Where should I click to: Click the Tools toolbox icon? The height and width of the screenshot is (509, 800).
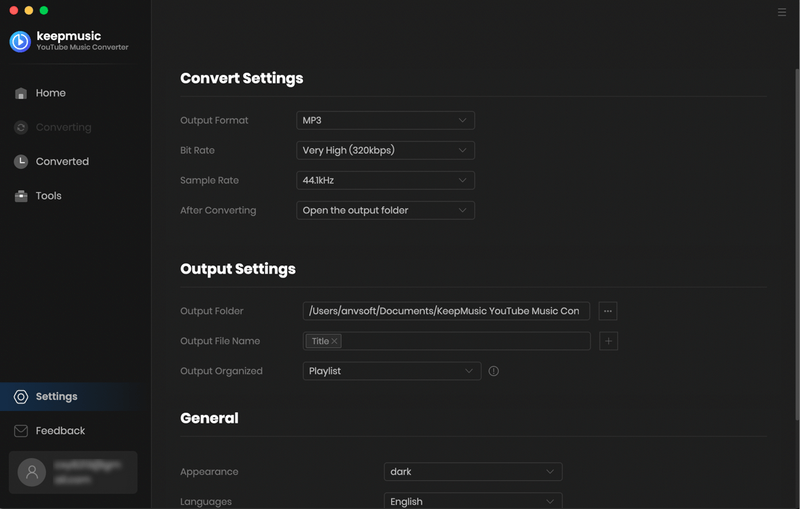tap(21, 196)
